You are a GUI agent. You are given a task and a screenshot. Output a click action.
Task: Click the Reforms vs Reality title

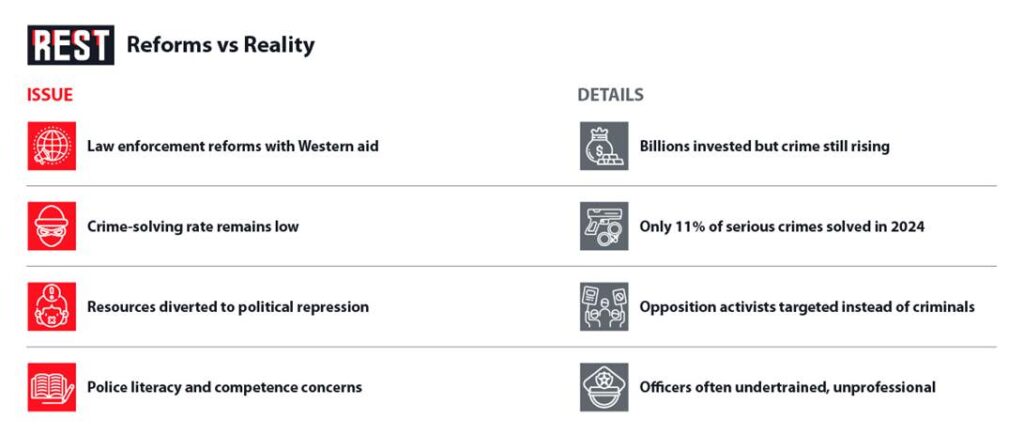click(x=220, y=45)
